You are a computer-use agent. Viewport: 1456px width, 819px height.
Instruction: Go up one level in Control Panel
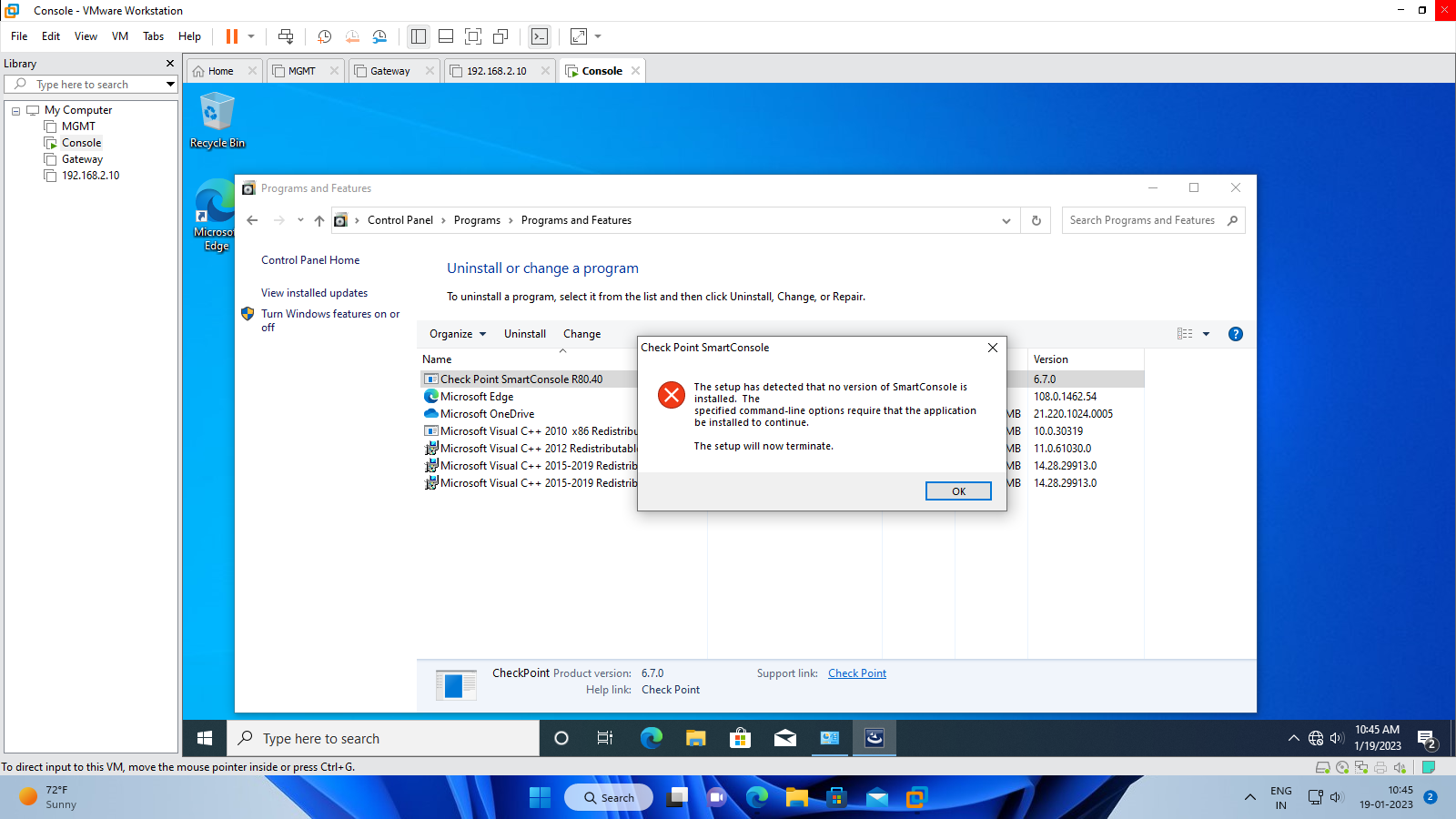[x=319, y=220]
